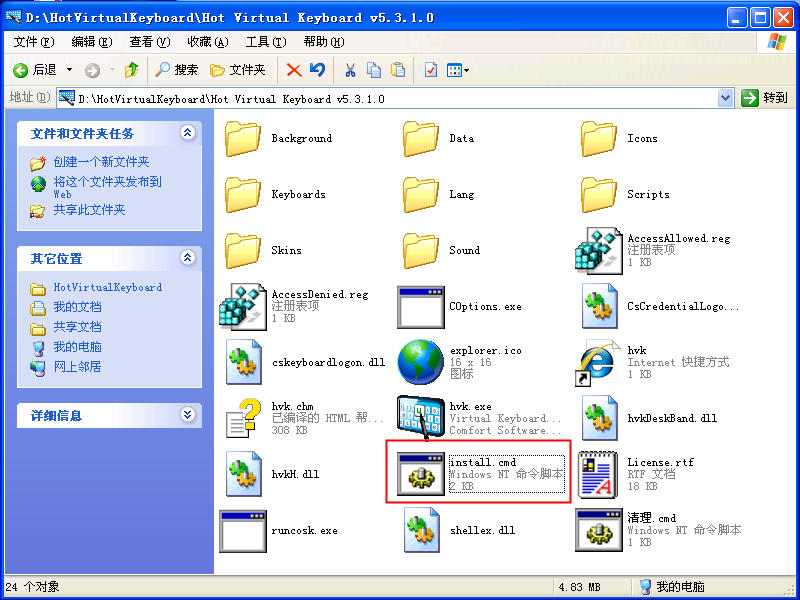Click the Properties toolbar icon
The height and width of the screenshot is (600, 800).
(x=431, y=70)
